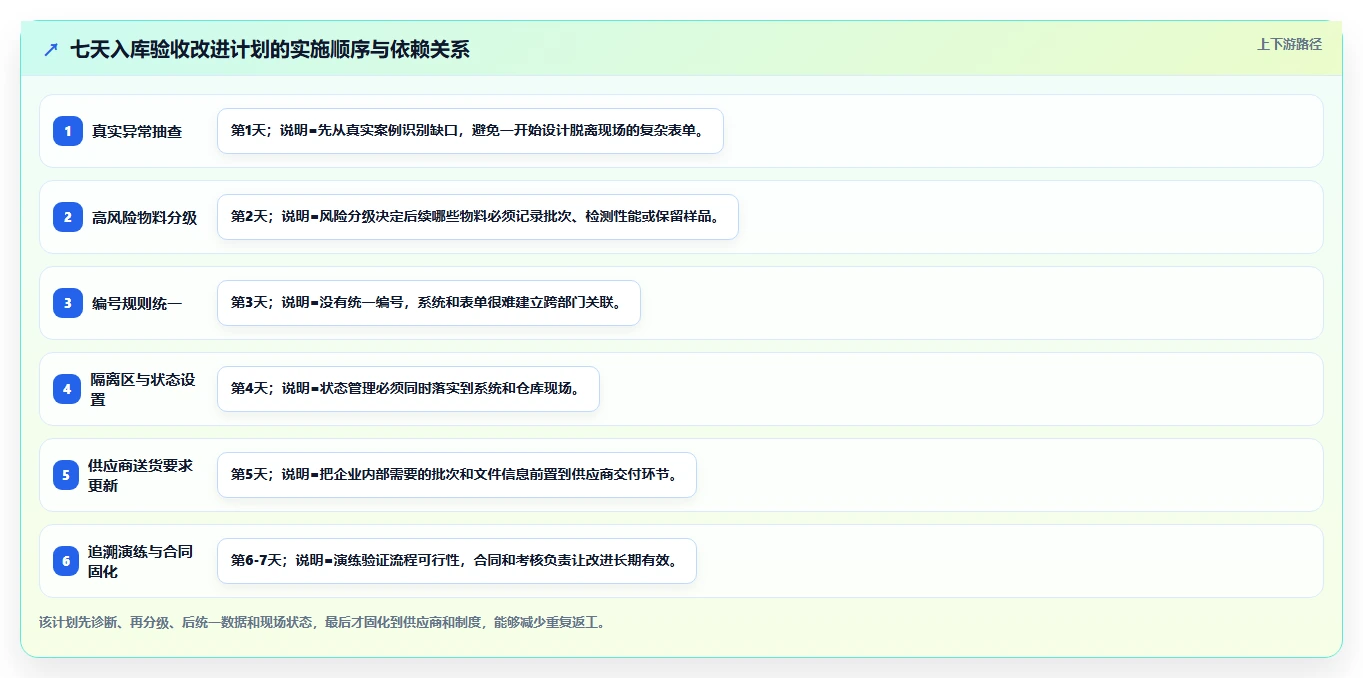The width and height of the screenshot is (1363, 678).
Task: Click the 第4天 status management description box
Action: (x=408, y=389)
